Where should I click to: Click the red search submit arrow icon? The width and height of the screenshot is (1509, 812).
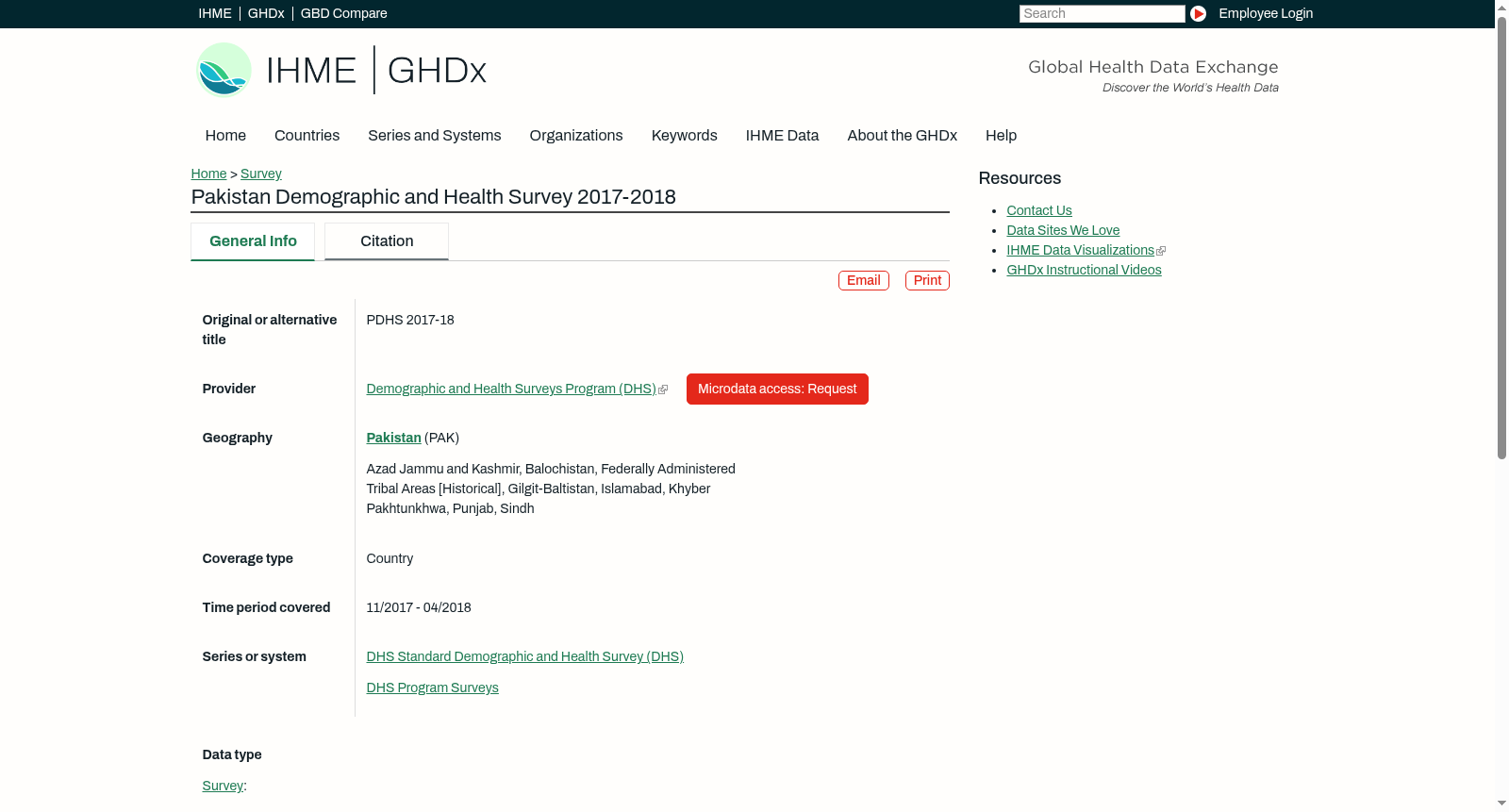coord(1198,13)
